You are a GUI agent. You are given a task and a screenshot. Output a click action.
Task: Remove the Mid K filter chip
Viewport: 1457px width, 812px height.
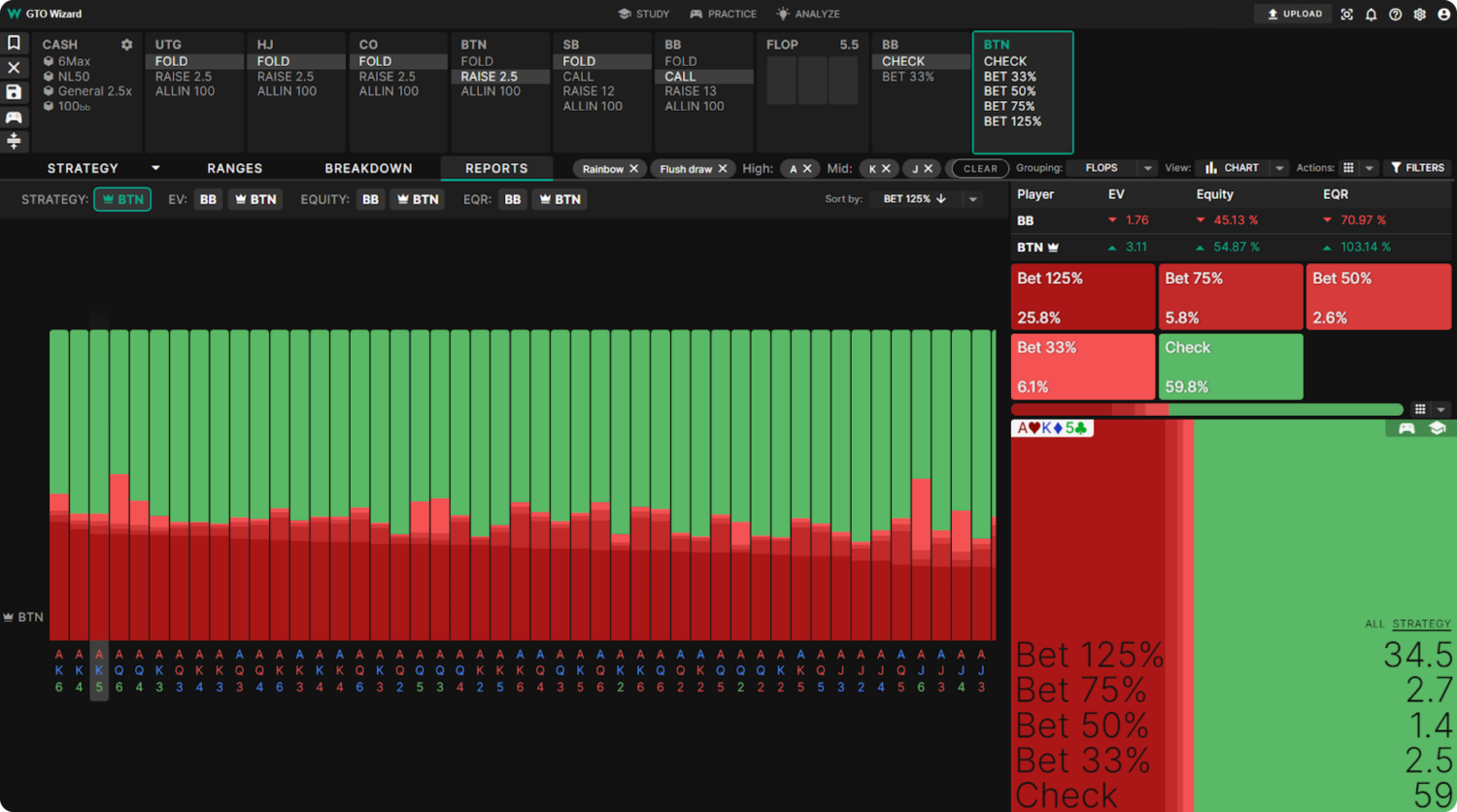click(886, 169)
